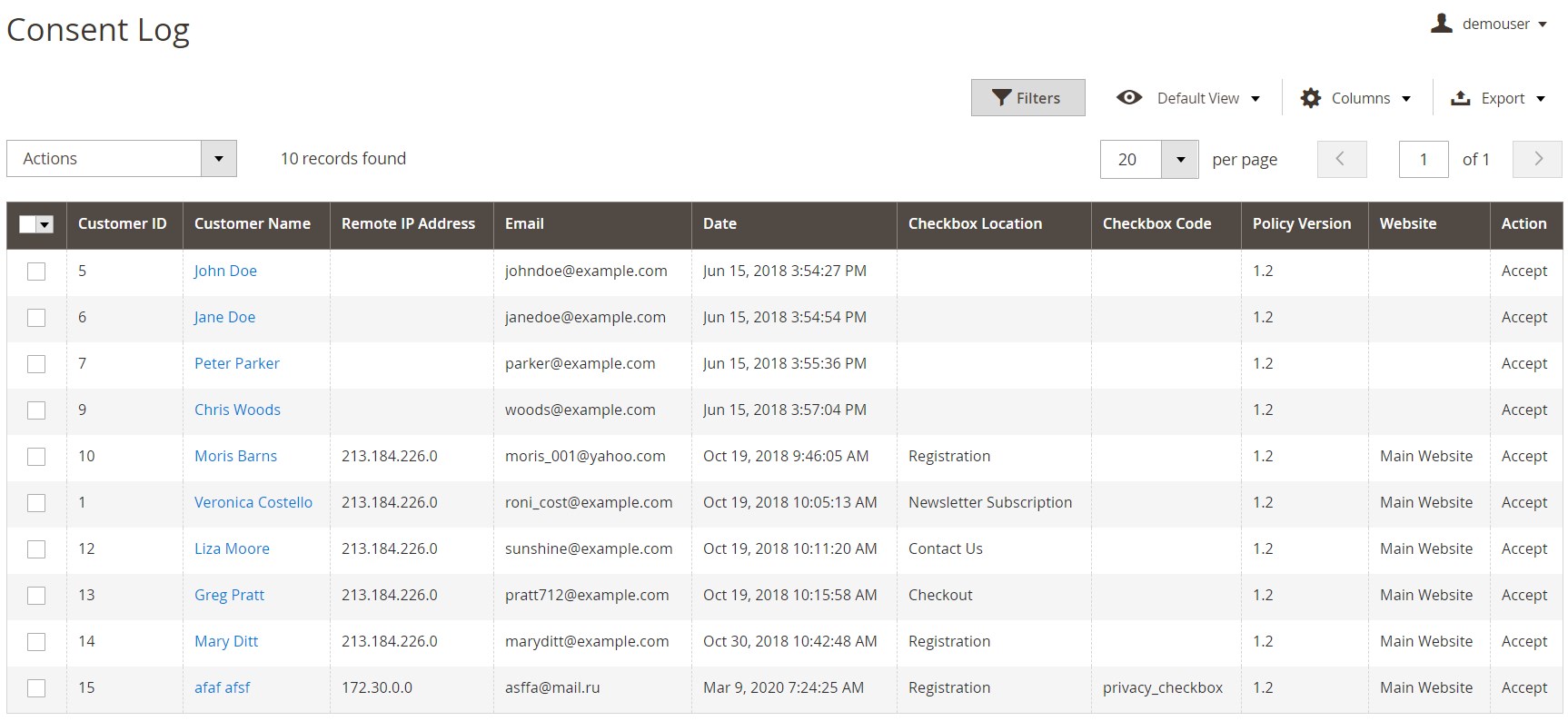This screenshot has width=1568, height=721.
Task: Click the 10 records found text
Action: pos(343,158)
